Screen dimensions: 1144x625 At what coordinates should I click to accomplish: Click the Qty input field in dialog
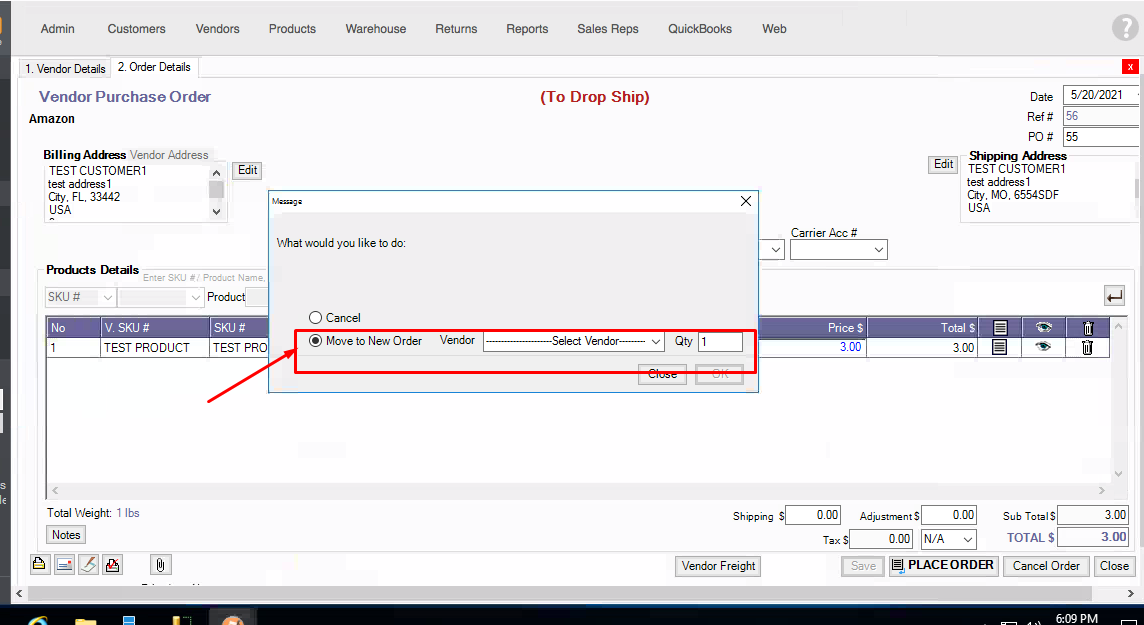720,342
